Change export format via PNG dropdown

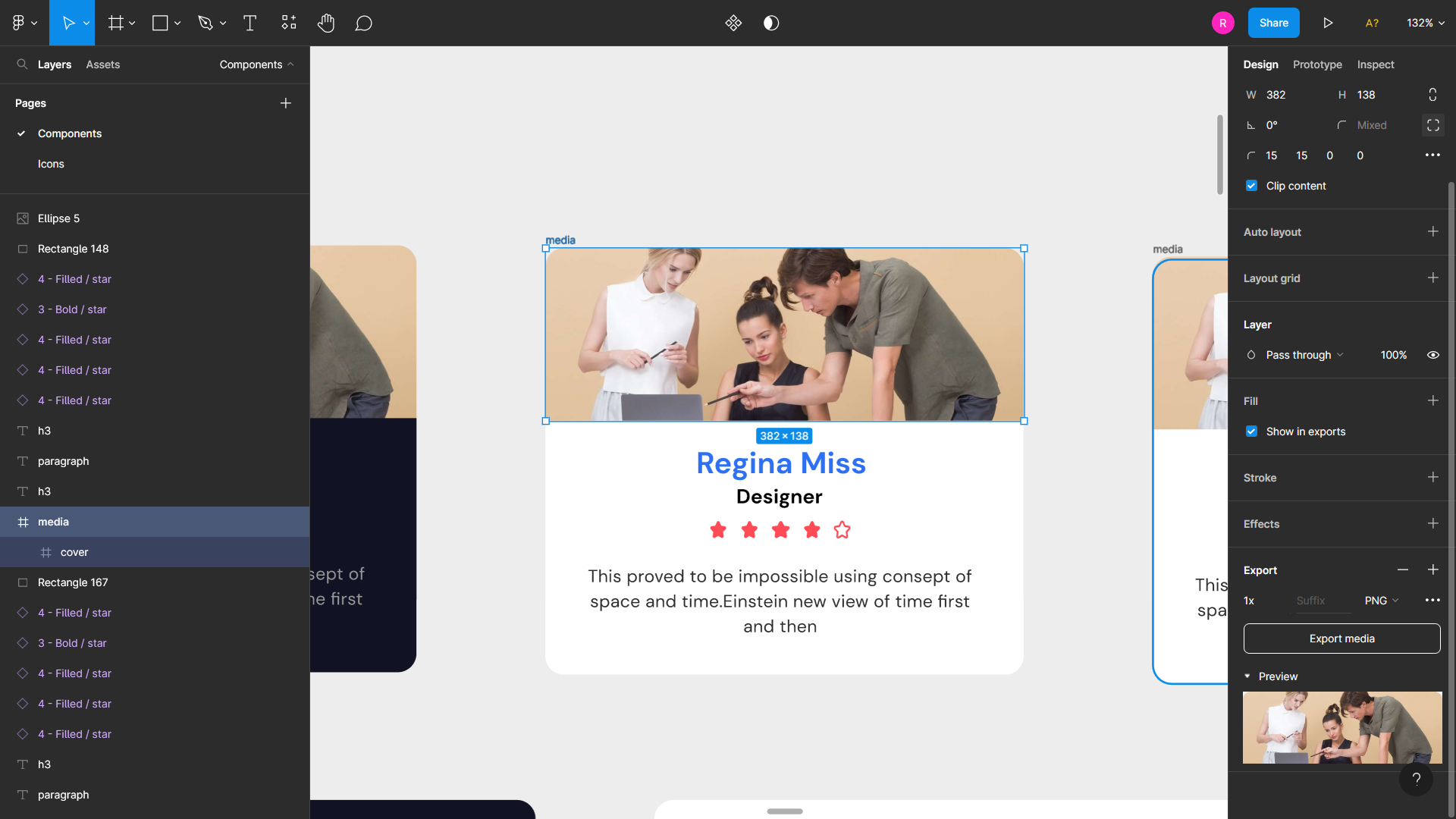click(x=1381, y=600)
